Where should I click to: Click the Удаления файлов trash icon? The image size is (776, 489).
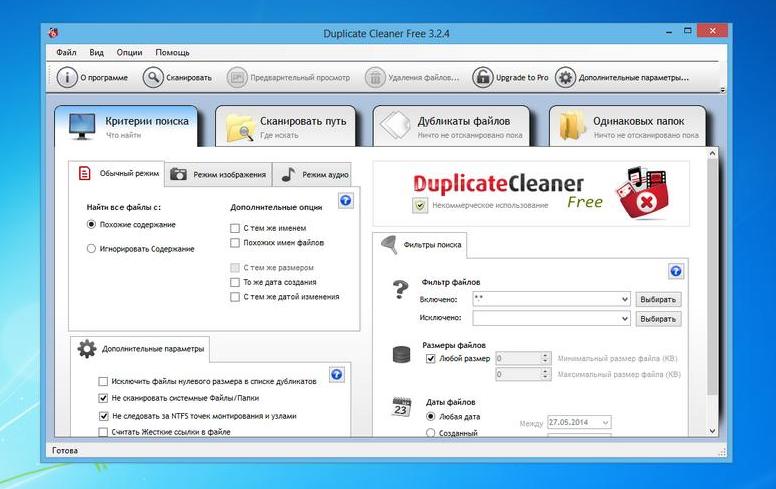[x=375, y=77]
